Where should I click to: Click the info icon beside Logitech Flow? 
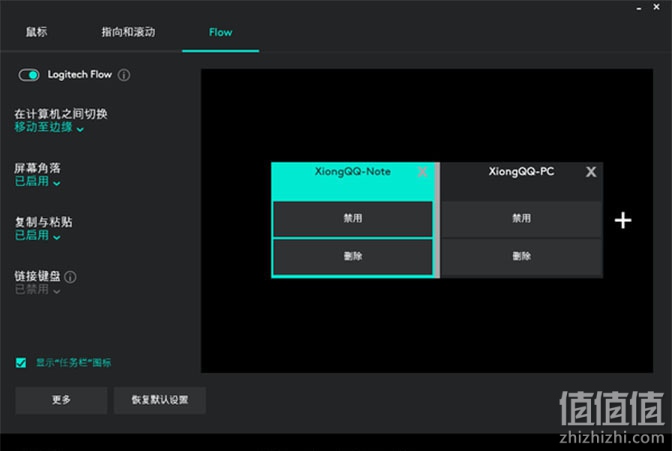124,75
